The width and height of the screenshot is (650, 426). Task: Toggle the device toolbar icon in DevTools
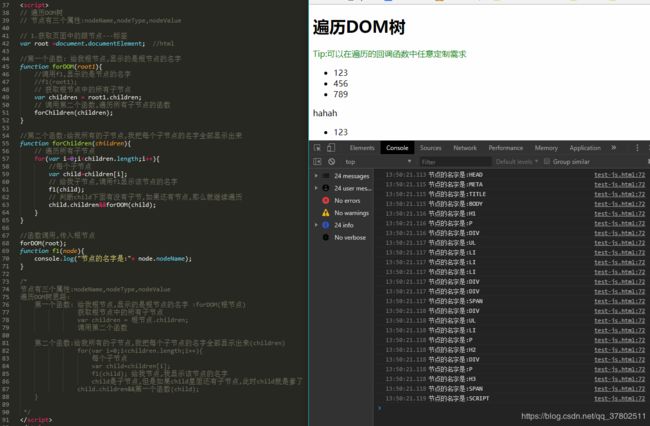[x=331, y=148]
